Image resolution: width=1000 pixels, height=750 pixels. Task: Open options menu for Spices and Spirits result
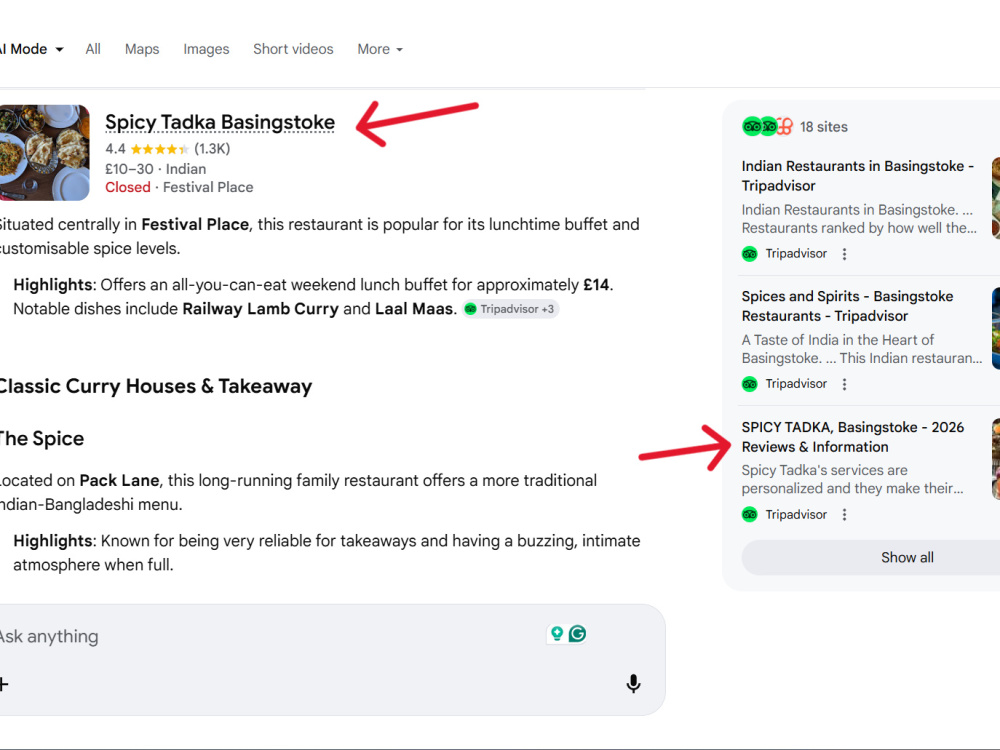click(844, 384)
